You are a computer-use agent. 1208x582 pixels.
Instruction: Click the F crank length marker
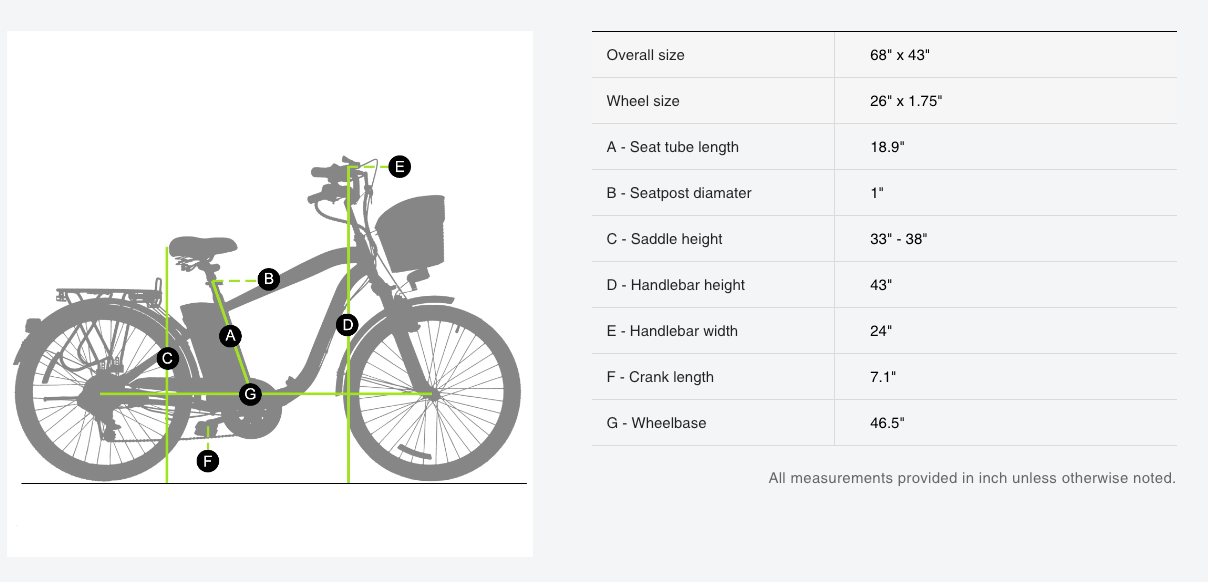(x=207, y=461)
